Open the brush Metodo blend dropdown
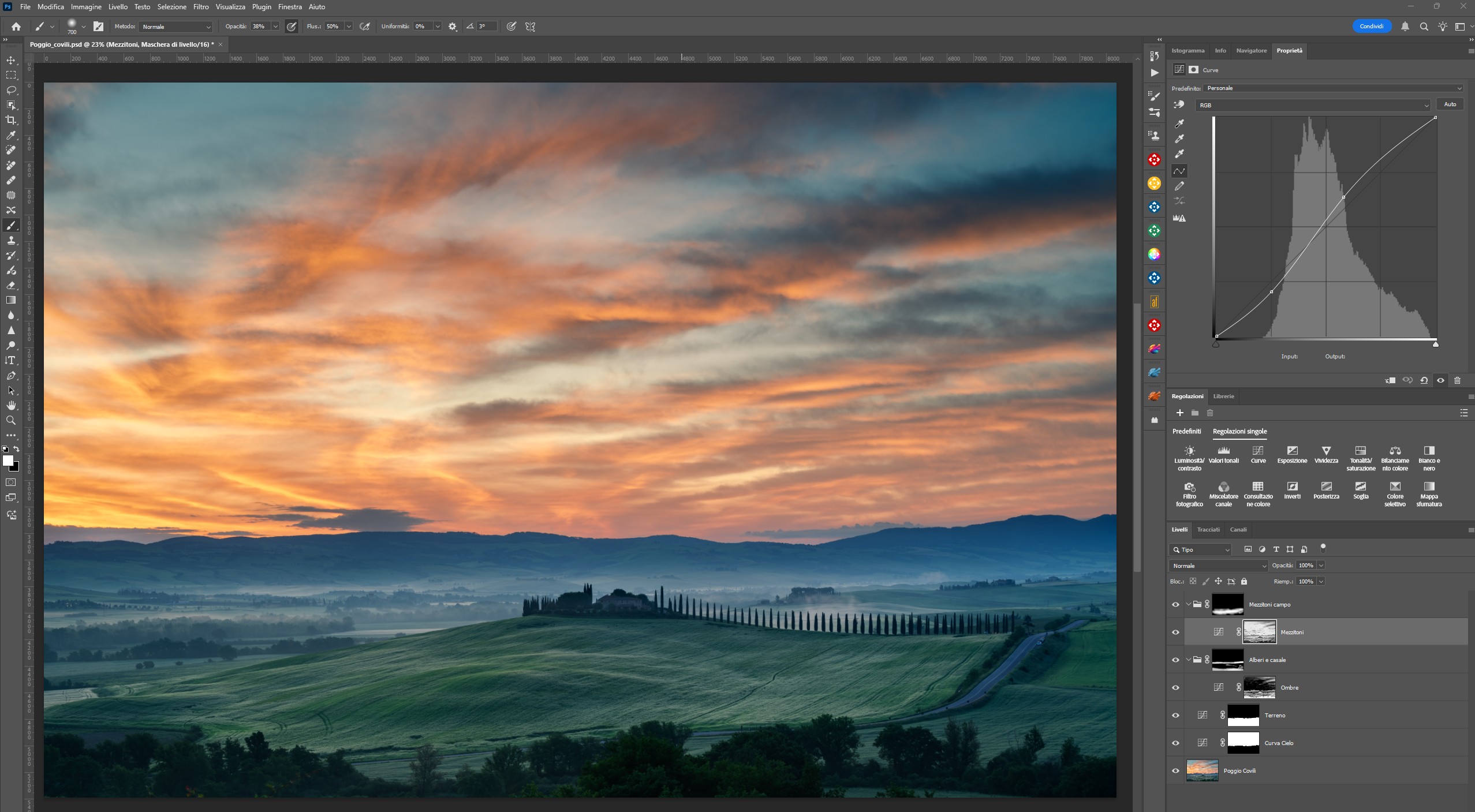Viewport: 1475px width, 812px height. pyautogui.click(x=175, y=27)
